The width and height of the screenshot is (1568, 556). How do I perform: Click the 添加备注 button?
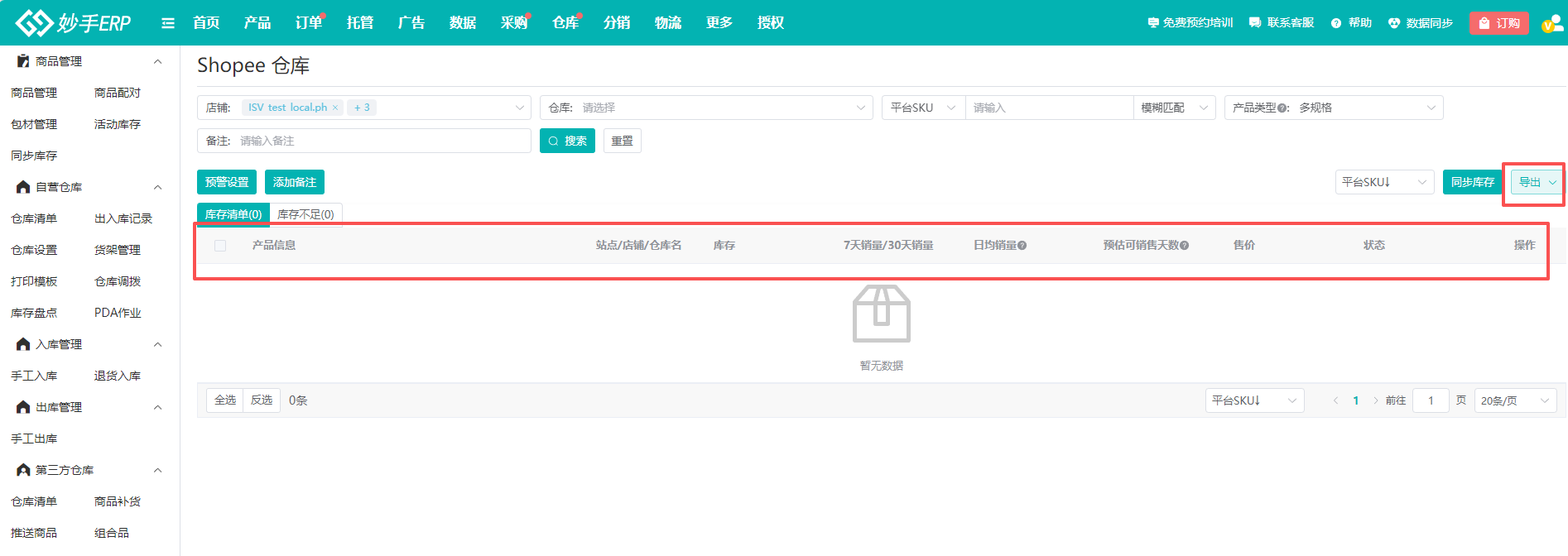coord(295,182)
